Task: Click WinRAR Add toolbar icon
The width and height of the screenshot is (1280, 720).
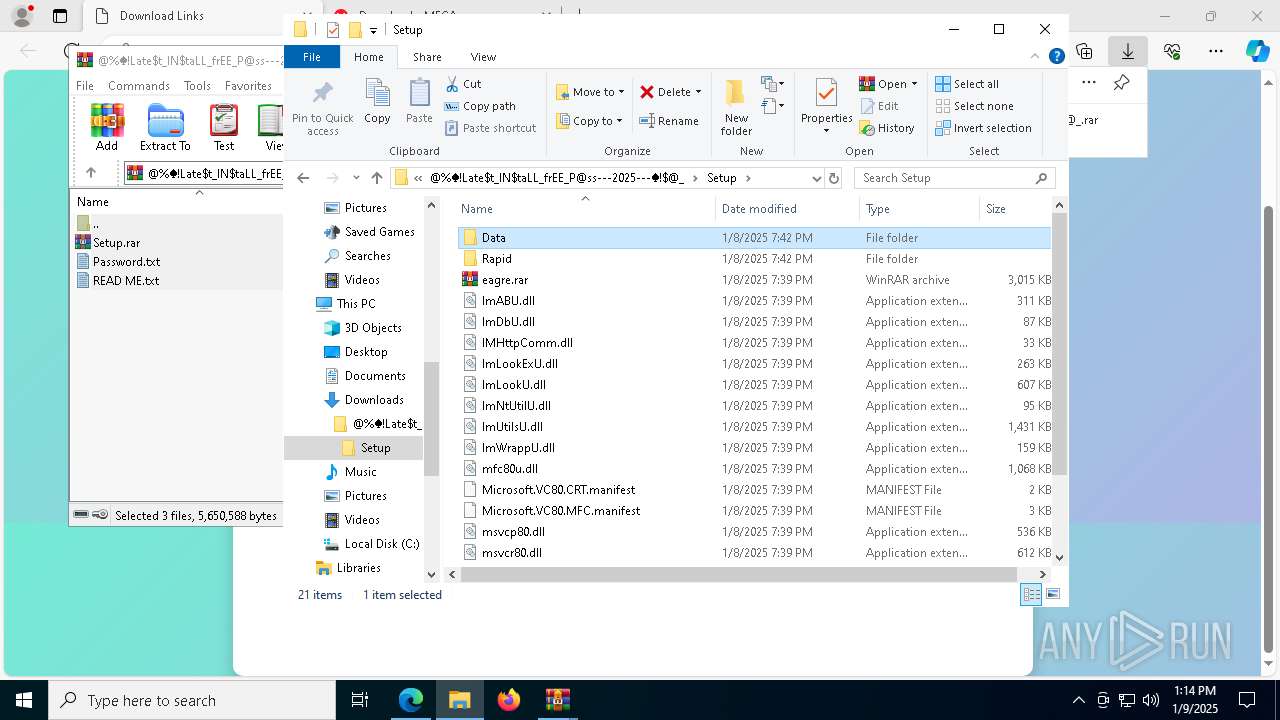Action: tap(107, 128)
